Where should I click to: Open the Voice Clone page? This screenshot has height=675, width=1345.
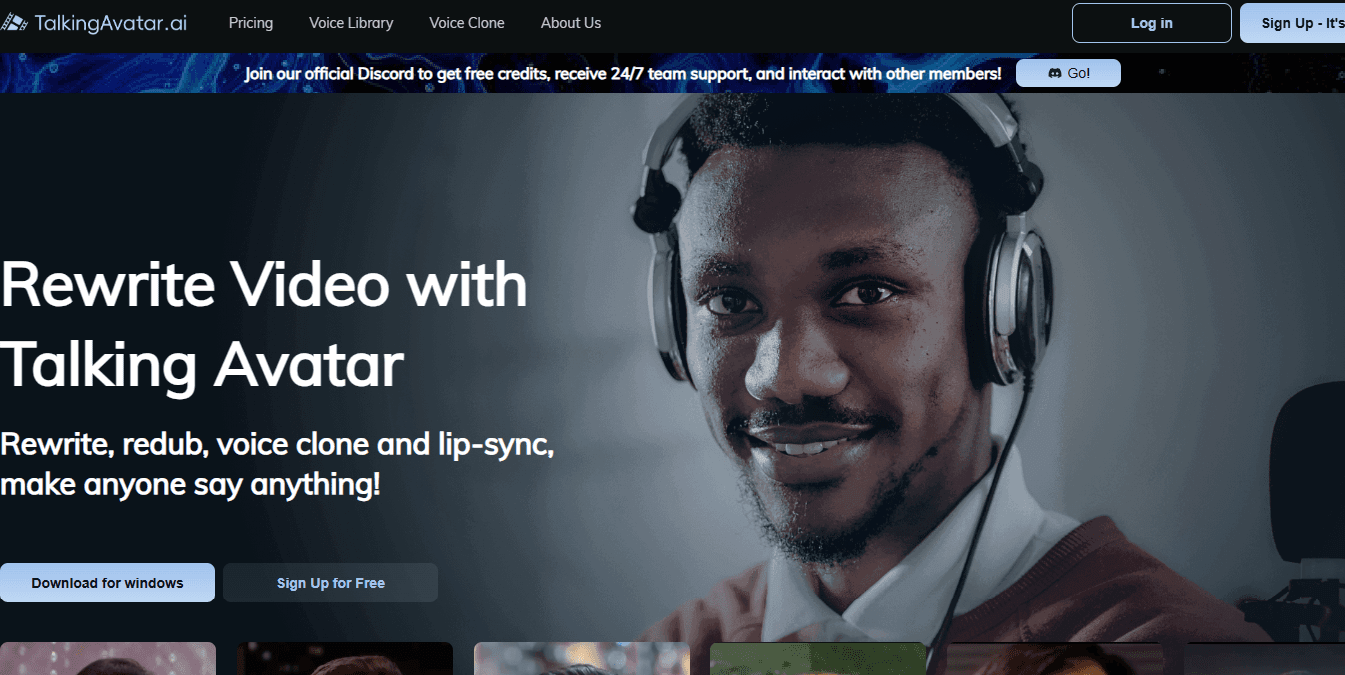click(466, 23)
